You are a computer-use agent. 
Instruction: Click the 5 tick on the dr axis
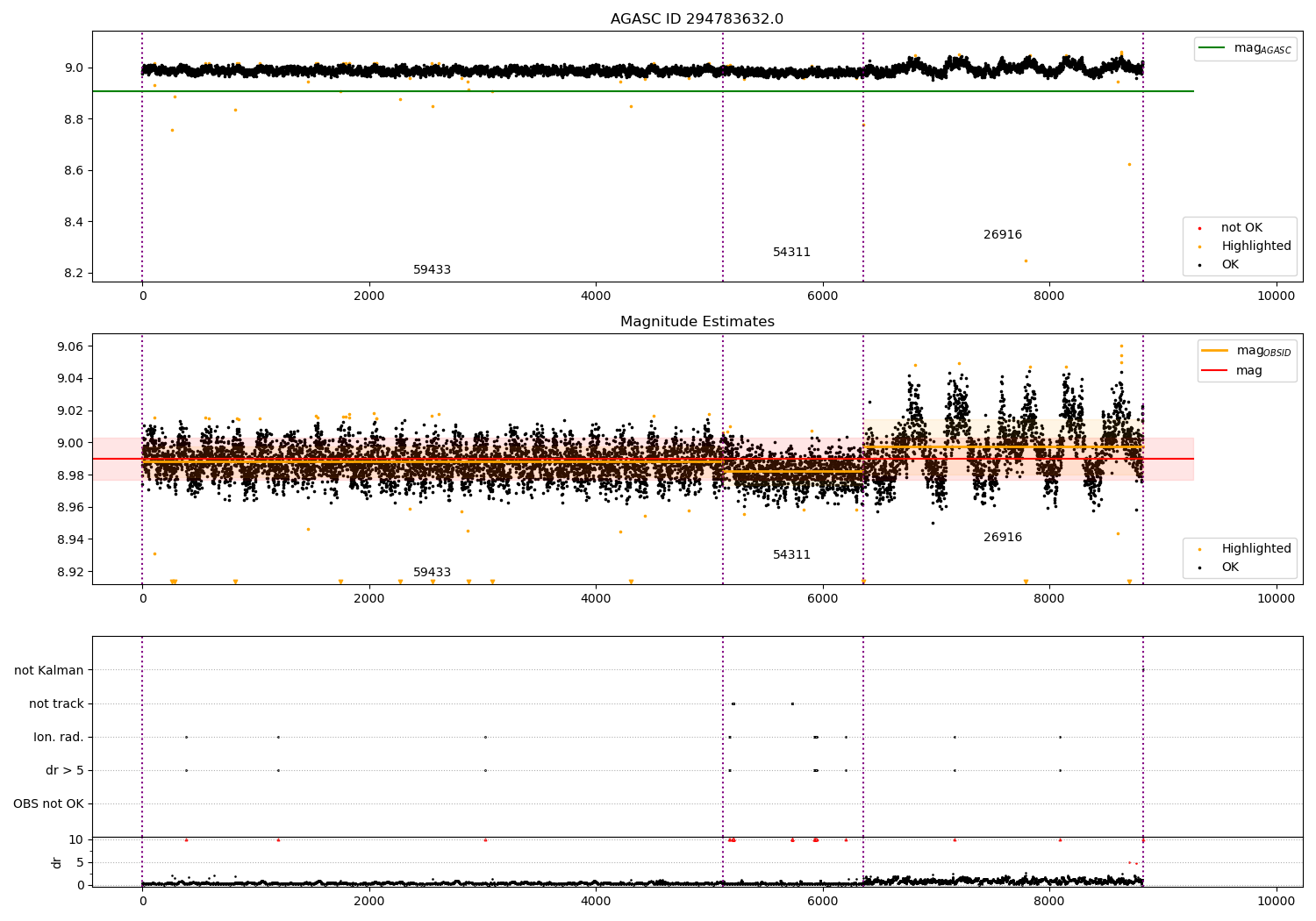(x=80, y=862)
